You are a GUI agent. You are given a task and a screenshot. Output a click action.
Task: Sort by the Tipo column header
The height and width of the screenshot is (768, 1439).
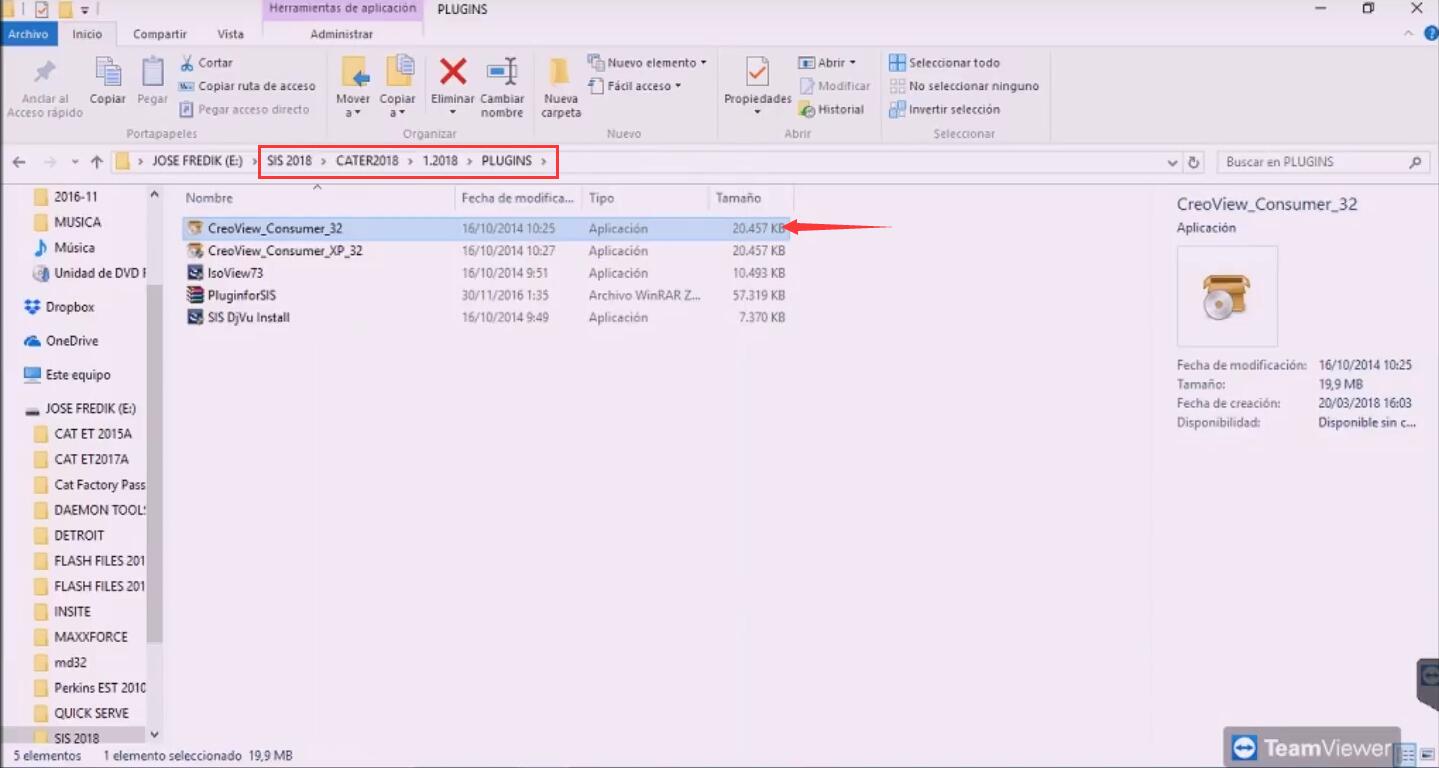(x=645, y=198)
